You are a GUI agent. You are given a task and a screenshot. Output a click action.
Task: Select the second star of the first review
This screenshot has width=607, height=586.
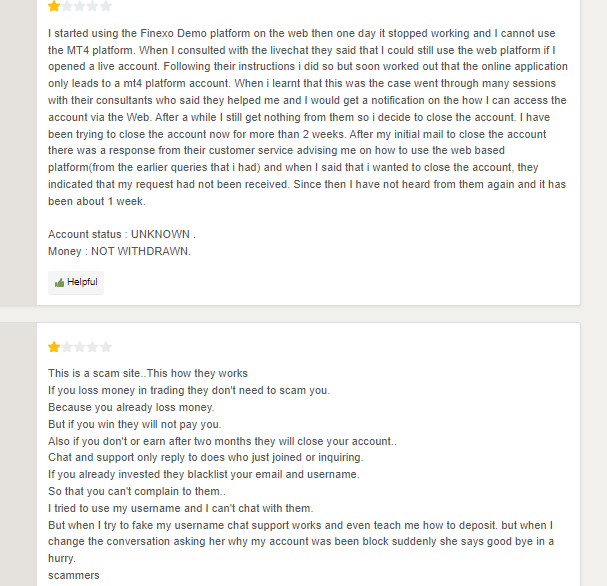[x=67, y=6]
